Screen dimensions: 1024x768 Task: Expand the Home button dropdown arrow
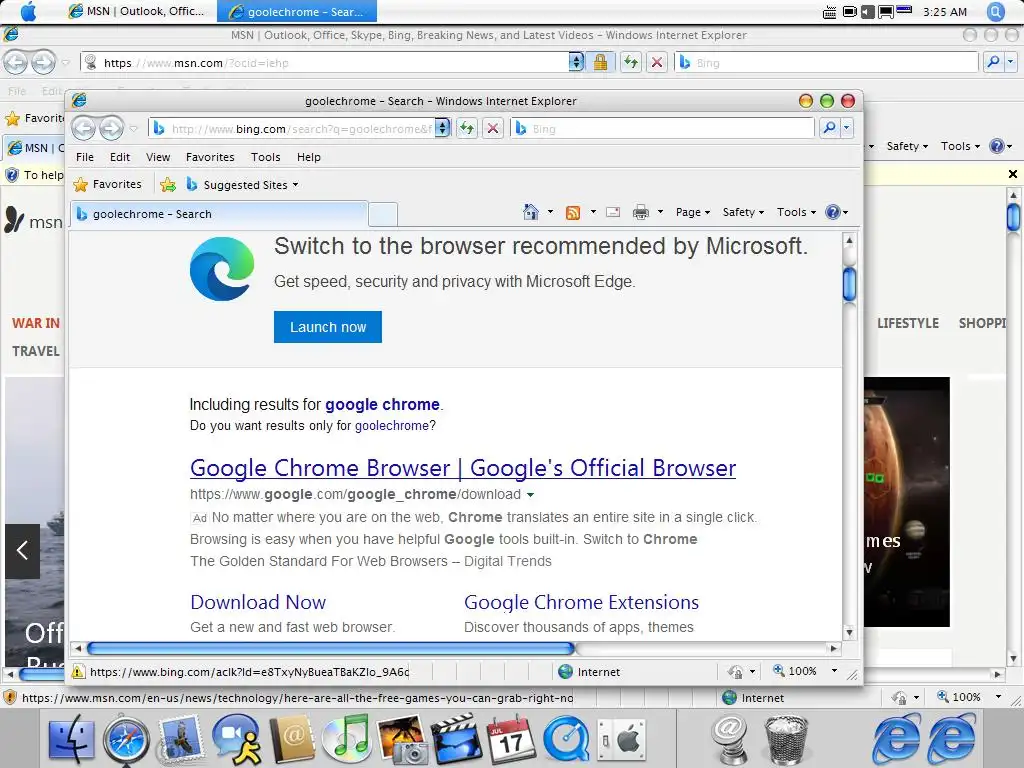click(550, 212)
